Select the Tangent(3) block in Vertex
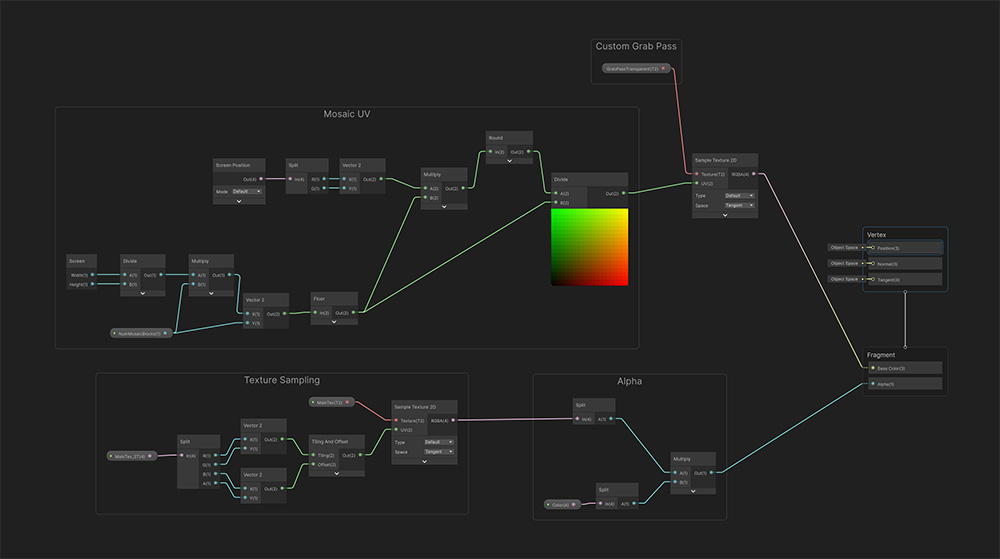Viewport: 1000px width, 559px height. (905, 279)
